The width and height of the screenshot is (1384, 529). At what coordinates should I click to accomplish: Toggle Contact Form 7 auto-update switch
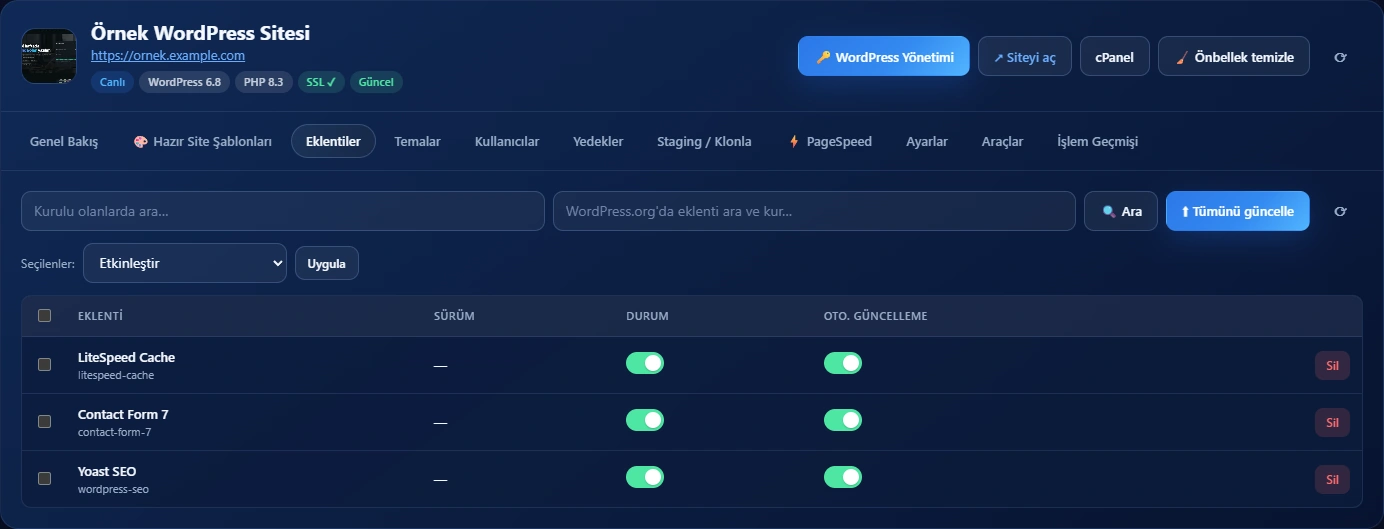(x=843, y=420)
